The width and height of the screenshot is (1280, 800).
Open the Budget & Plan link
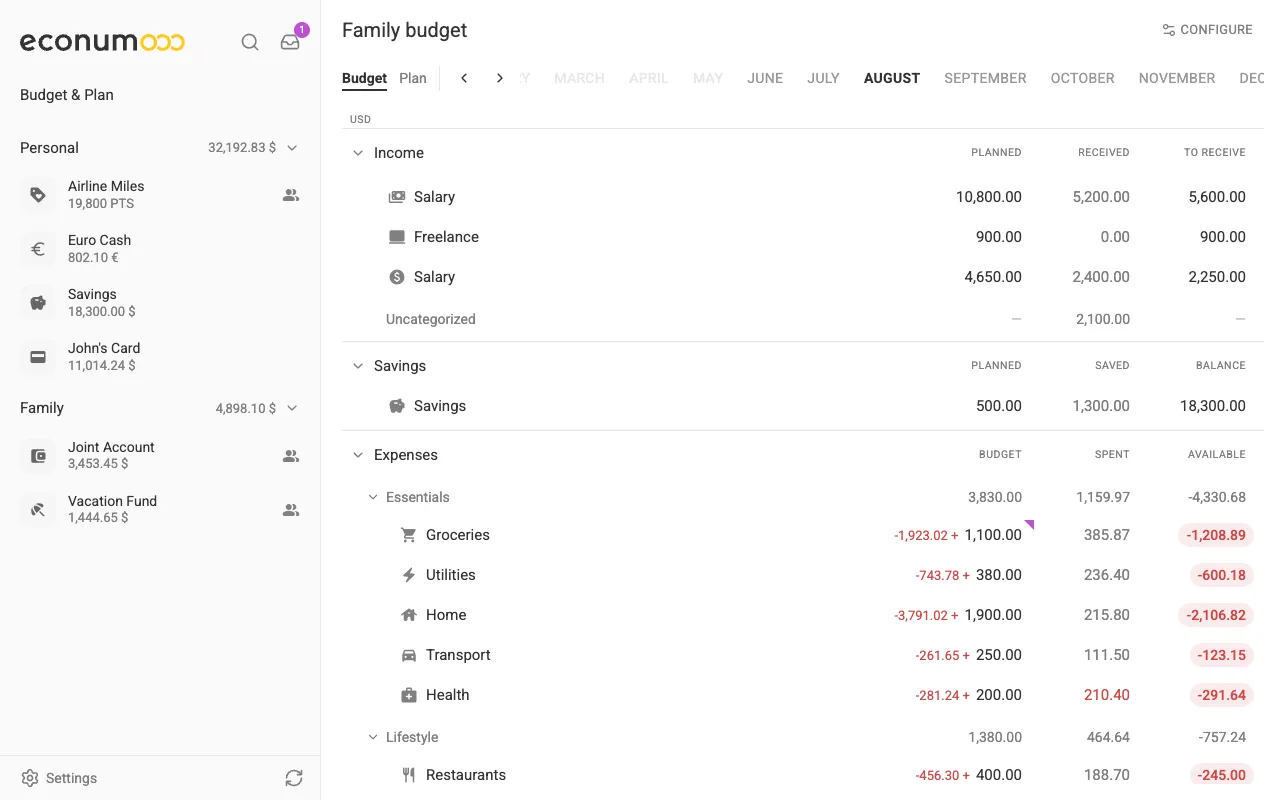click(67, 95)
